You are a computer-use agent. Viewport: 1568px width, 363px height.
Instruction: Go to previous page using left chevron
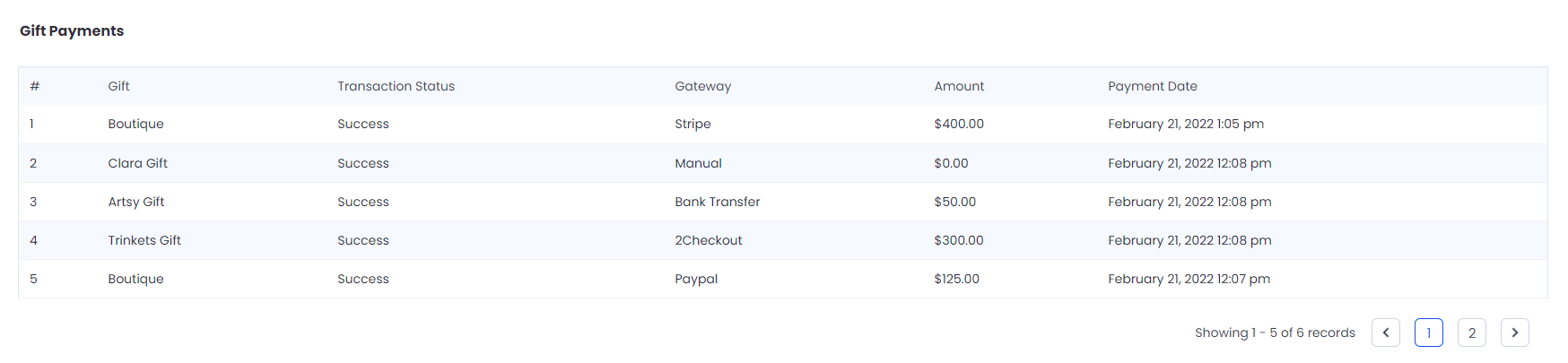[1385, 333]
